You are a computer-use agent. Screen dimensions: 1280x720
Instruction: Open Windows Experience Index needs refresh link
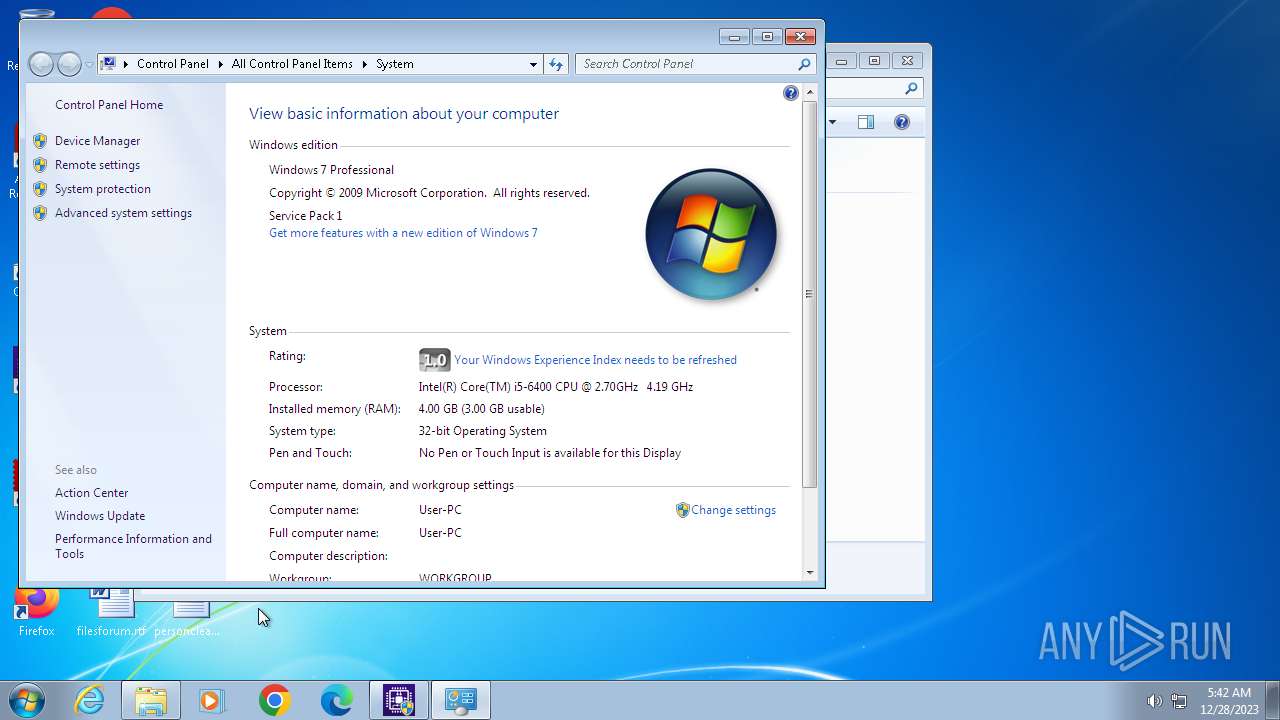pyautogui.click(x=595, y=360)
